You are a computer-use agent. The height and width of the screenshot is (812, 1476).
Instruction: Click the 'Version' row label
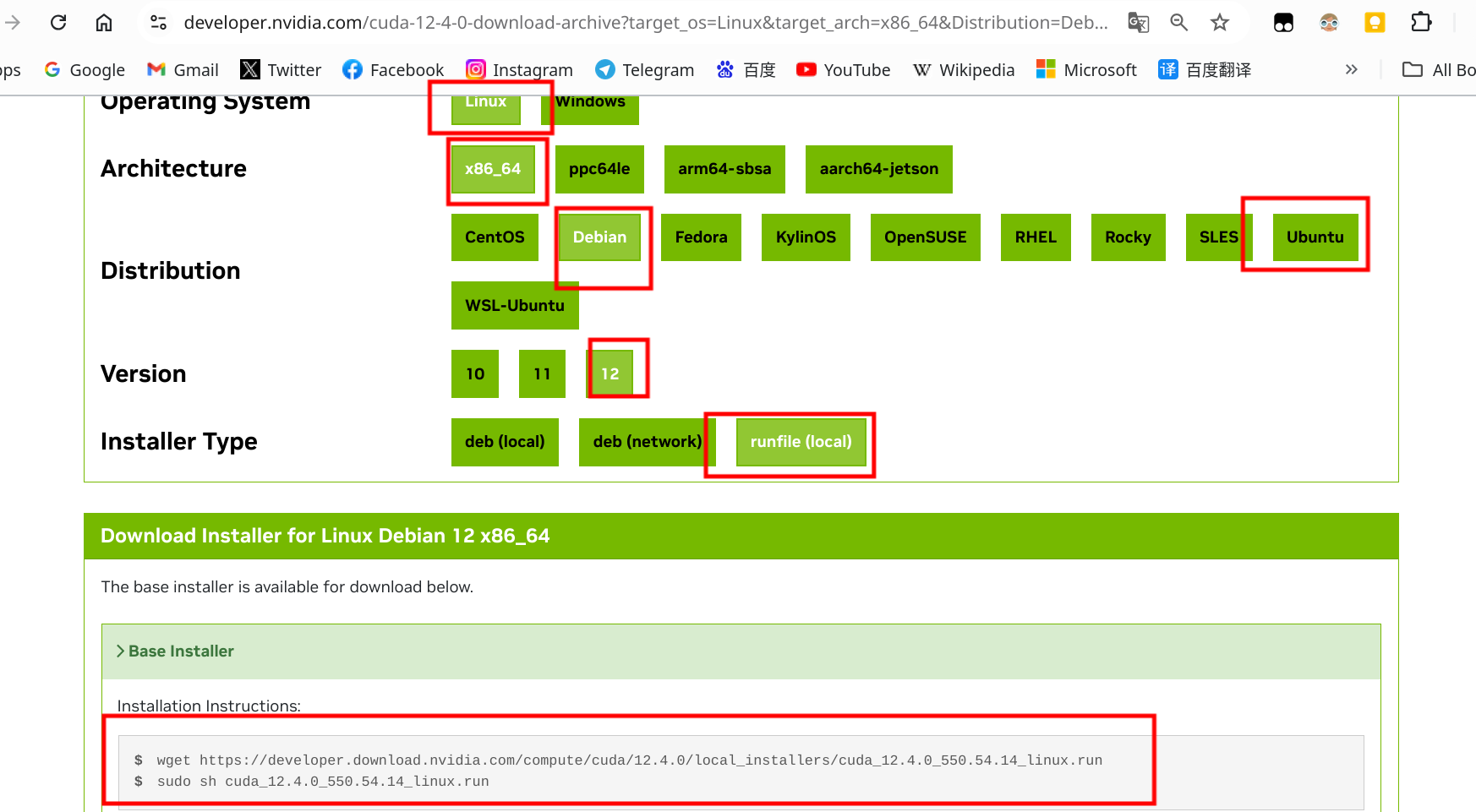(144, 374)
